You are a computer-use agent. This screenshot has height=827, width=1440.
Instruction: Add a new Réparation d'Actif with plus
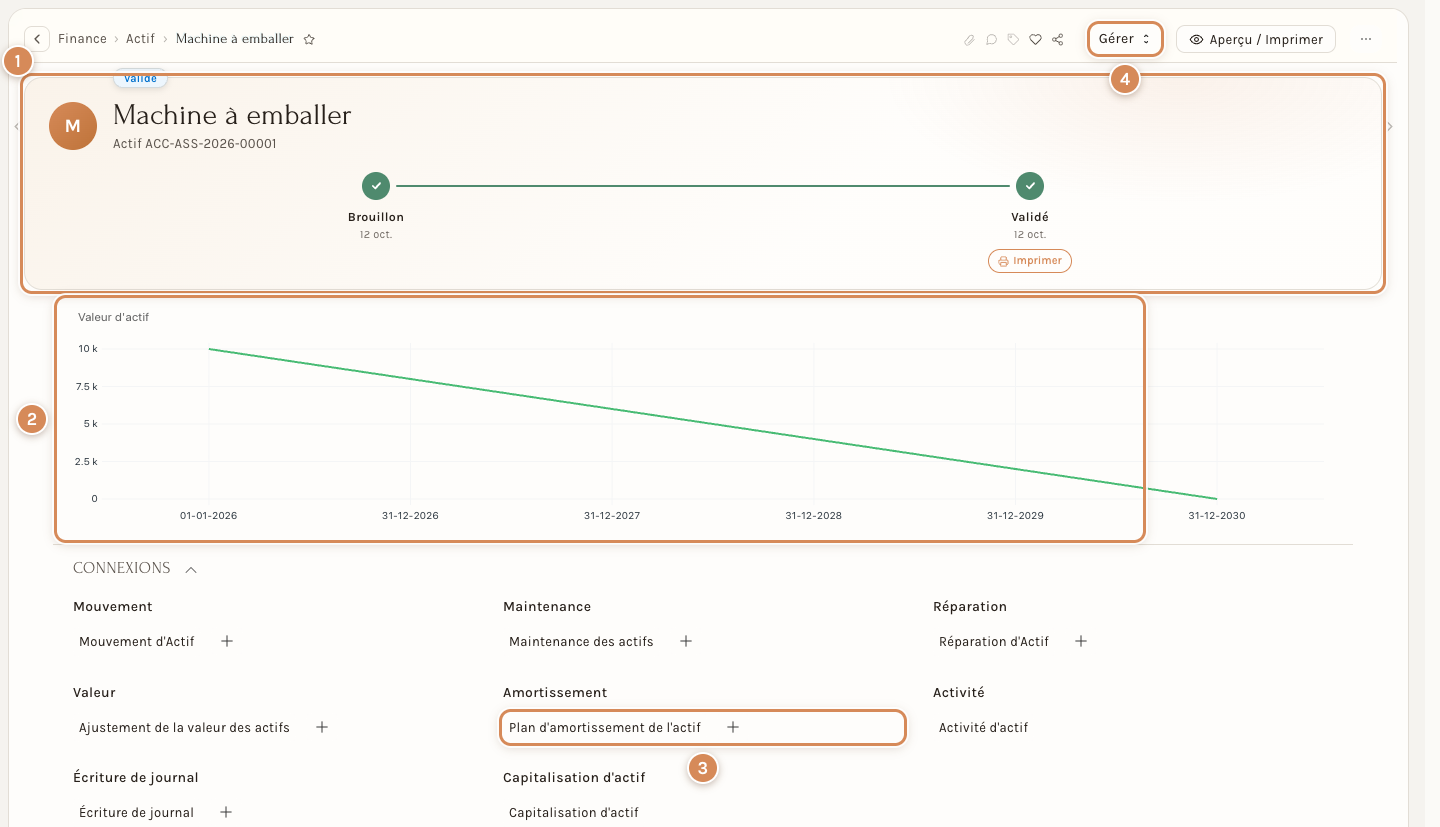[x=1081, y=641]
